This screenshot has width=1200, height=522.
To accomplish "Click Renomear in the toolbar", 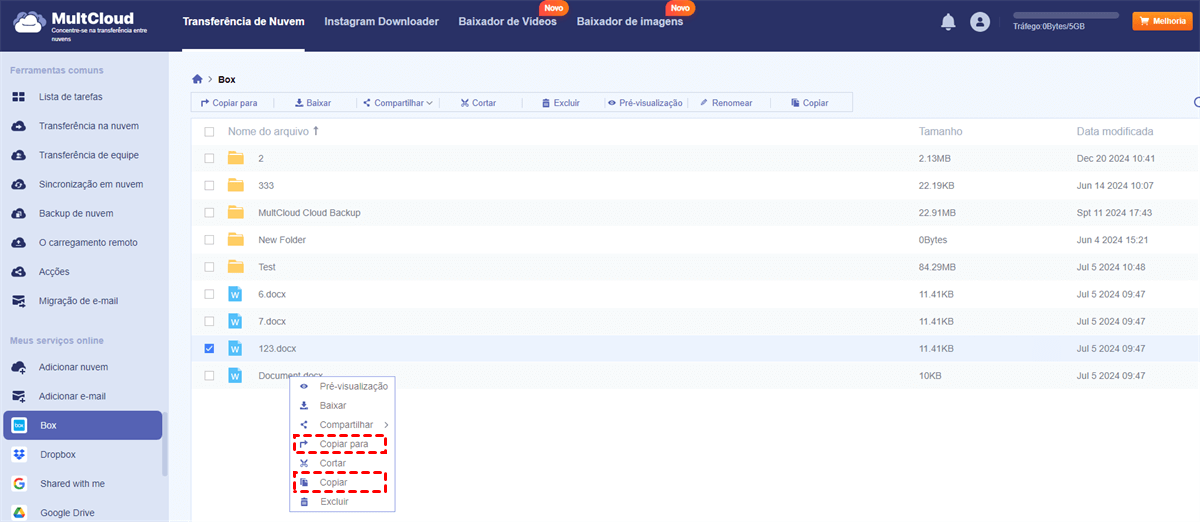I will click(725, 103).
